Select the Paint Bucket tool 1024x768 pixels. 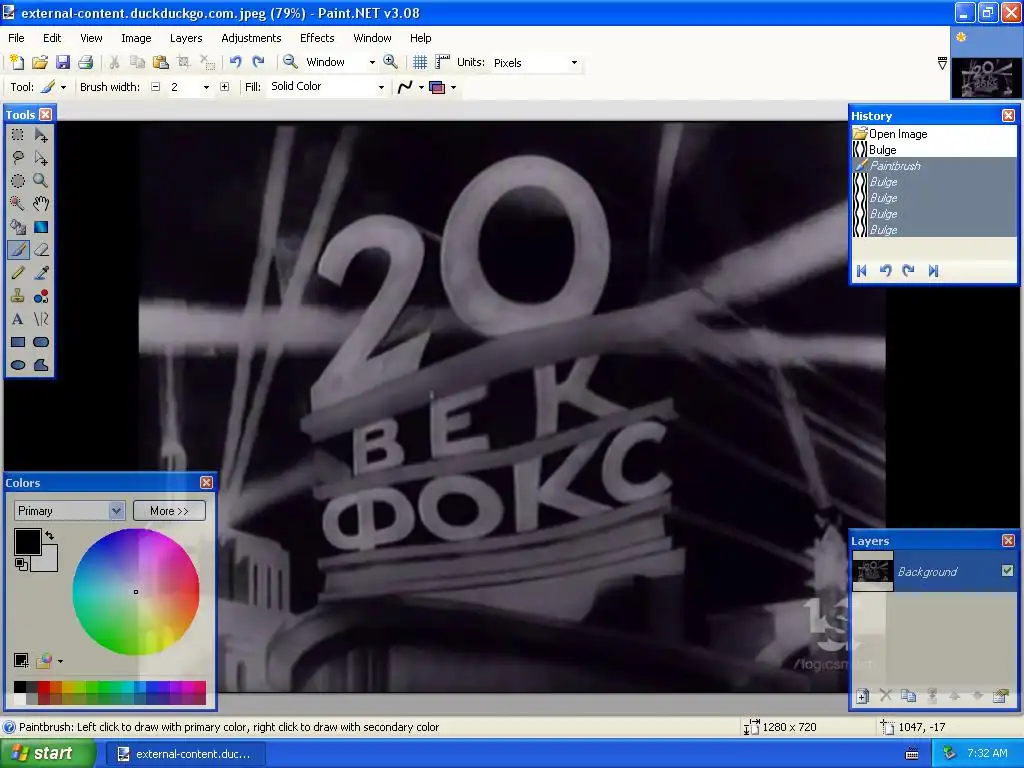point(18,227)
